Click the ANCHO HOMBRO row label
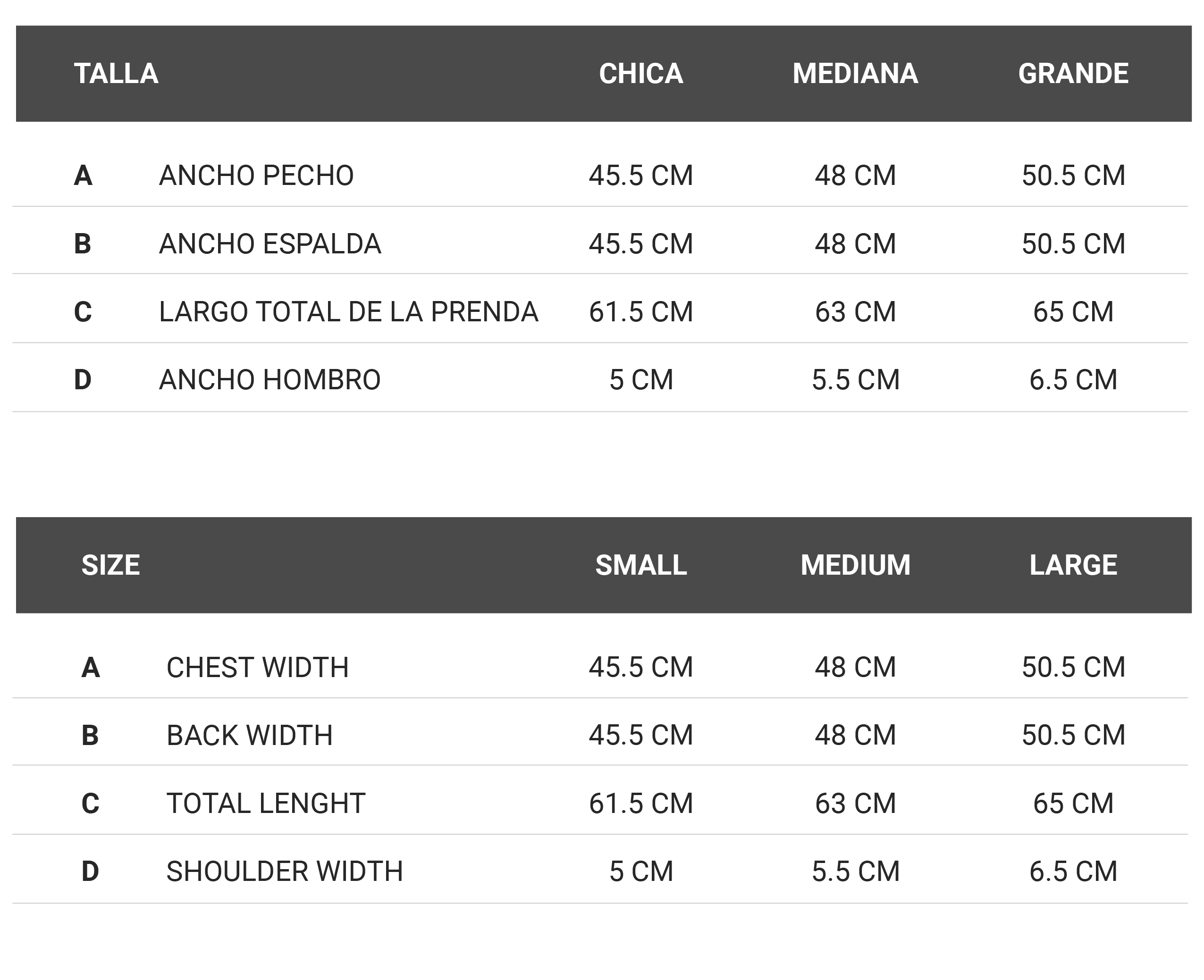Image resolution: width=1204 pixels, height=980 pixels. (x=270, y=379)
